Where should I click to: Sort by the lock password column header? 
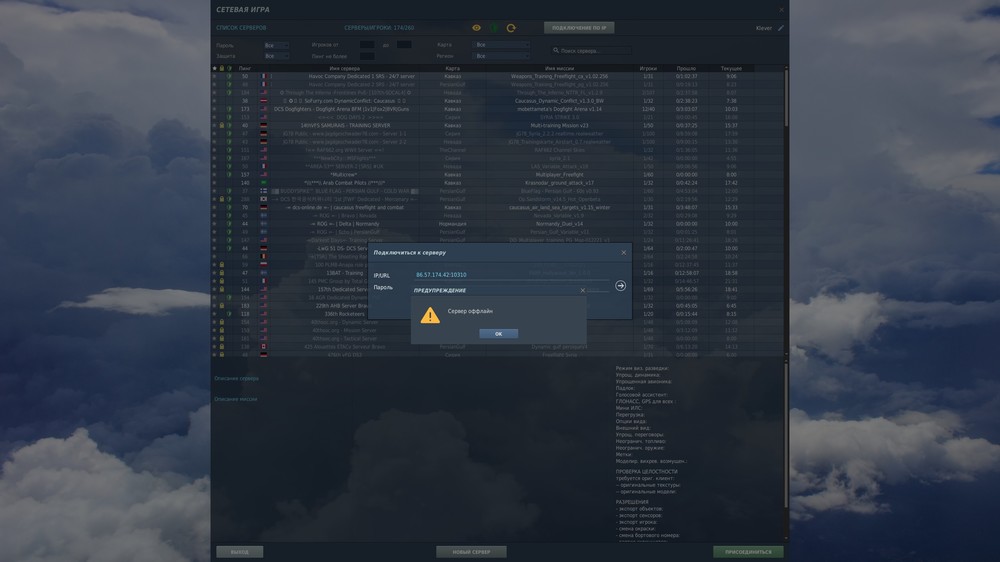pos(222,68)
